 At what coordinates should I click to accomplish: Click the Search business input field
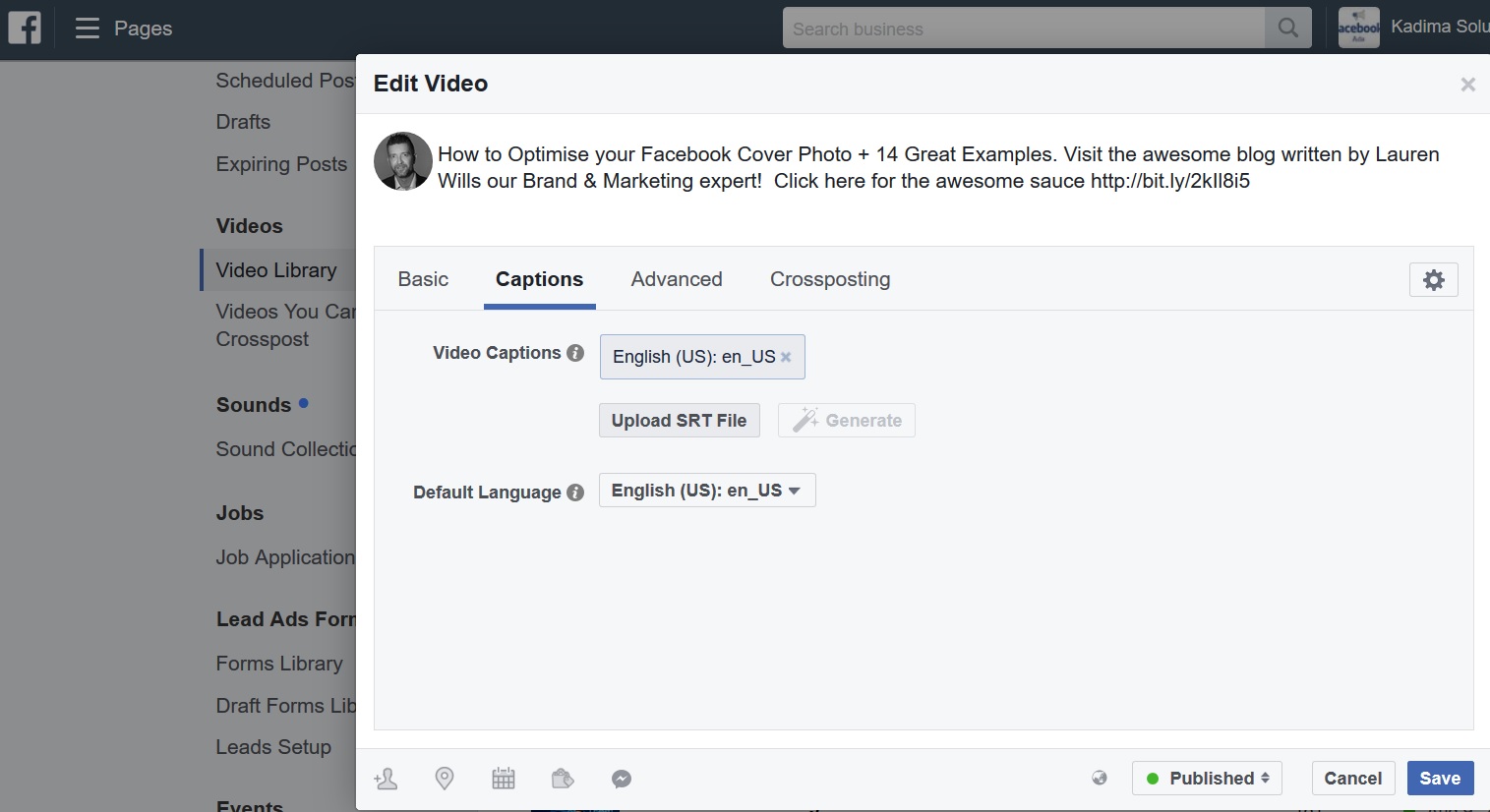(1023, 29)
